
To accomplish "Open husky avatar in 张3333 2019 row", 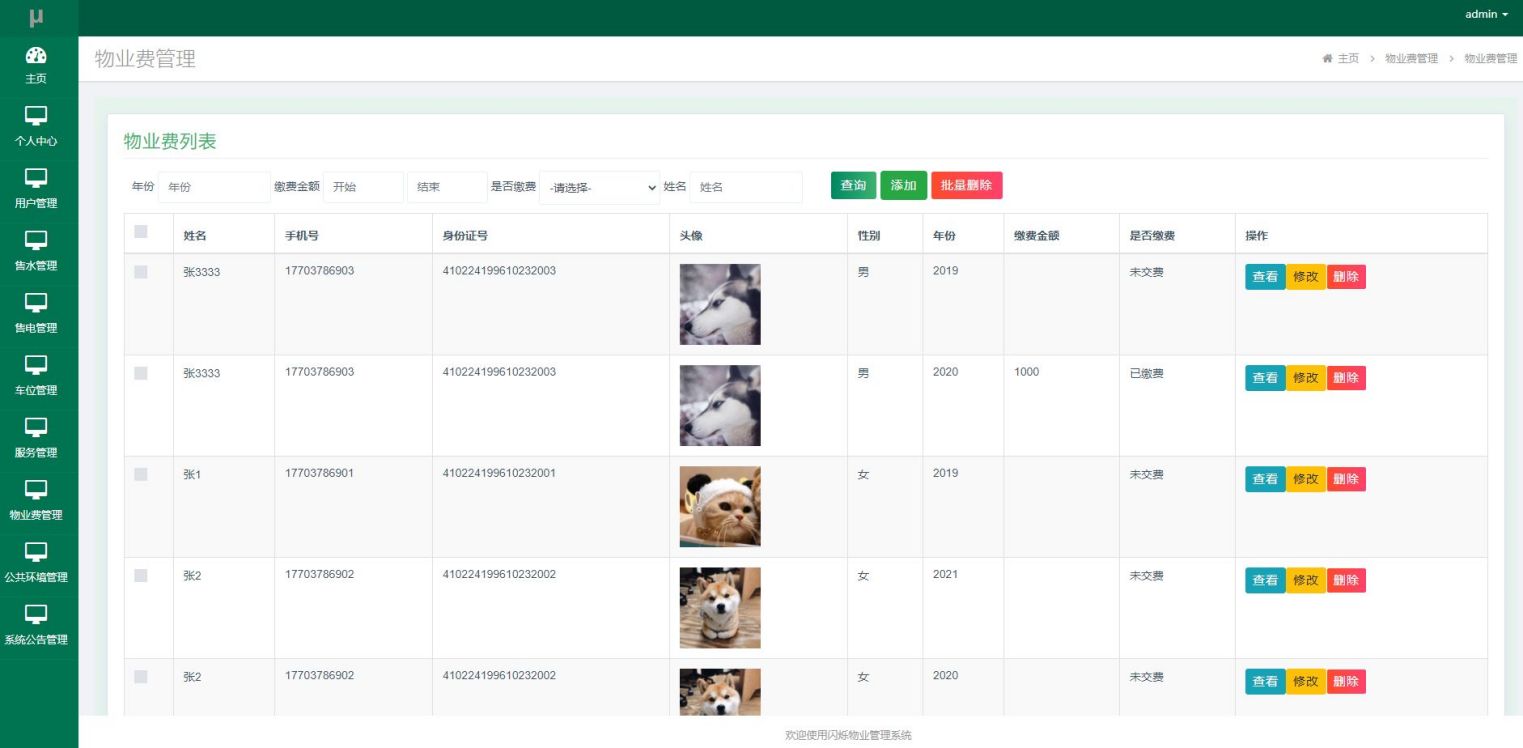I will coord(720,304).
